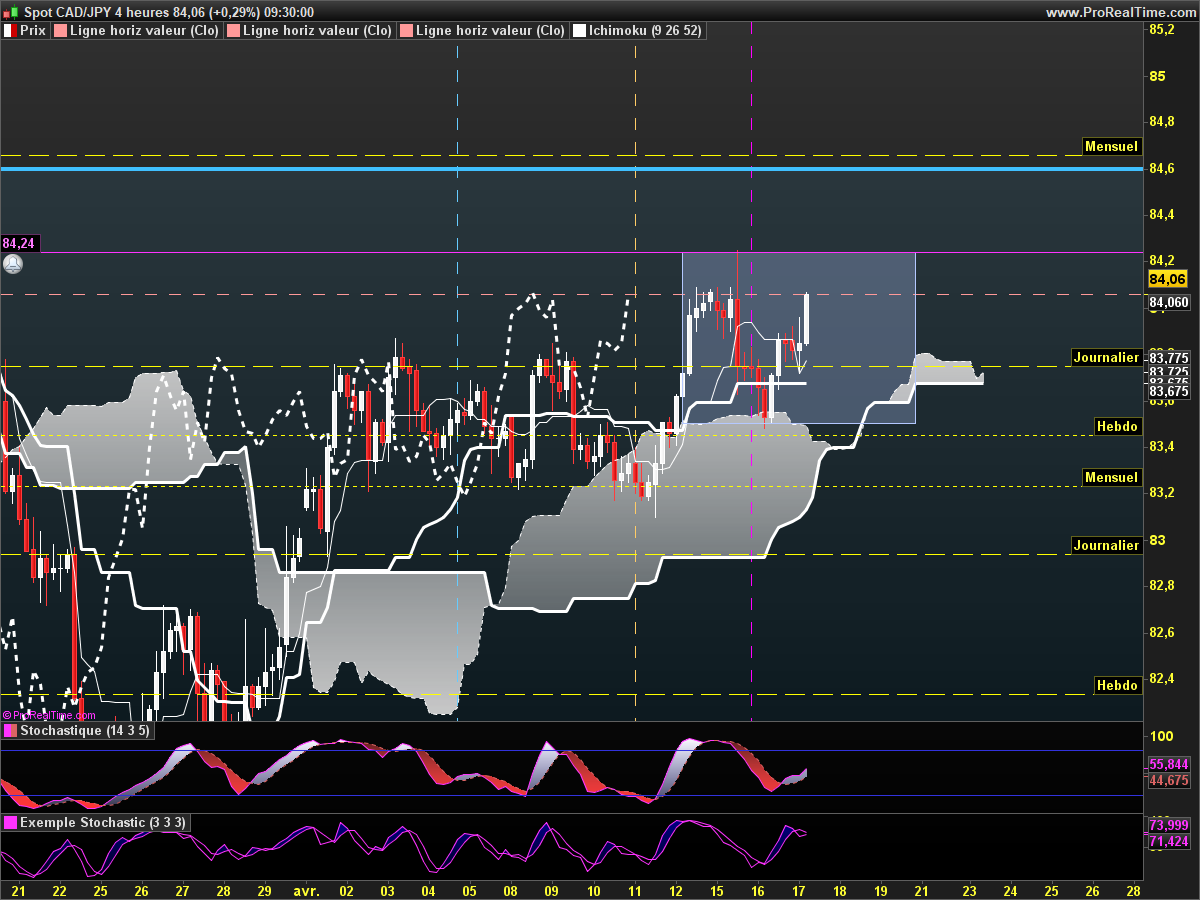
Task: Click the 84,4 price axis label
Action: click(1161, 215)
